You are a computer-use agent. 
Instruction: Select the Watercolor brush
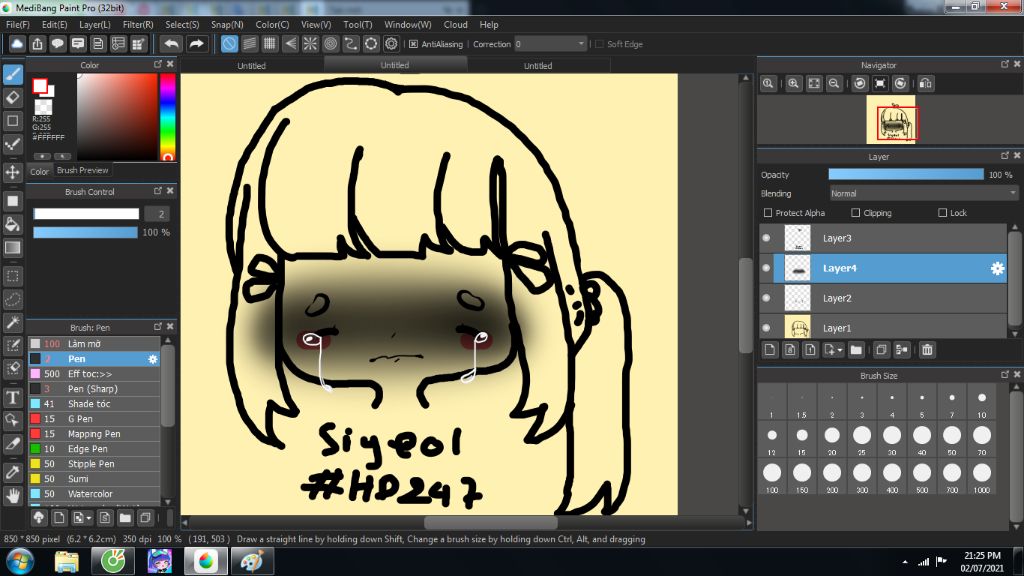pyautogui.click(x=94, y=494)
